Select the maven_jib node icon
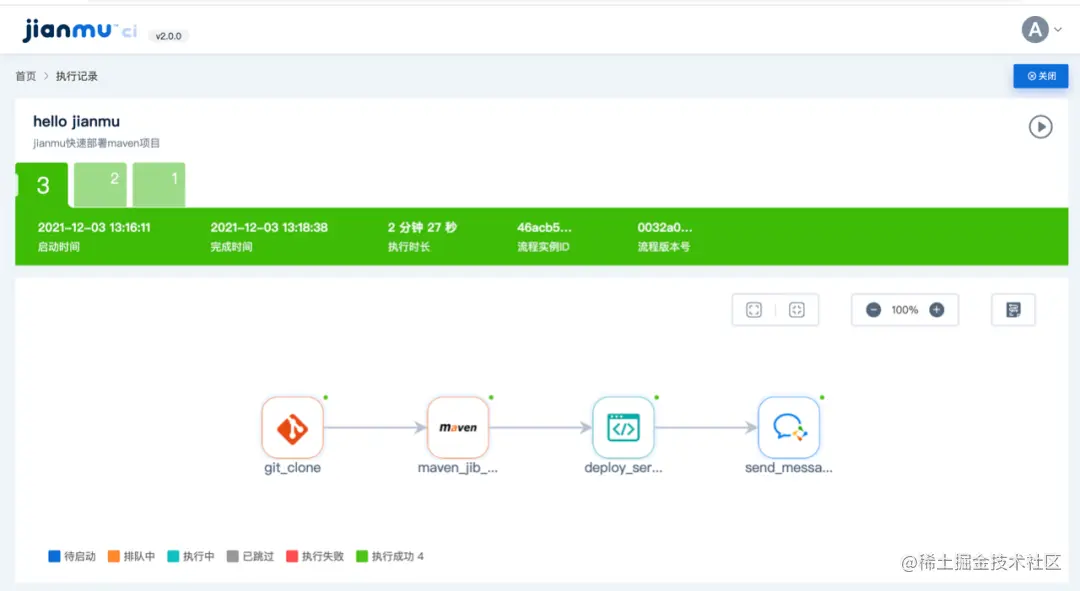The image size is (1080, 591). (x=458, y=428)
